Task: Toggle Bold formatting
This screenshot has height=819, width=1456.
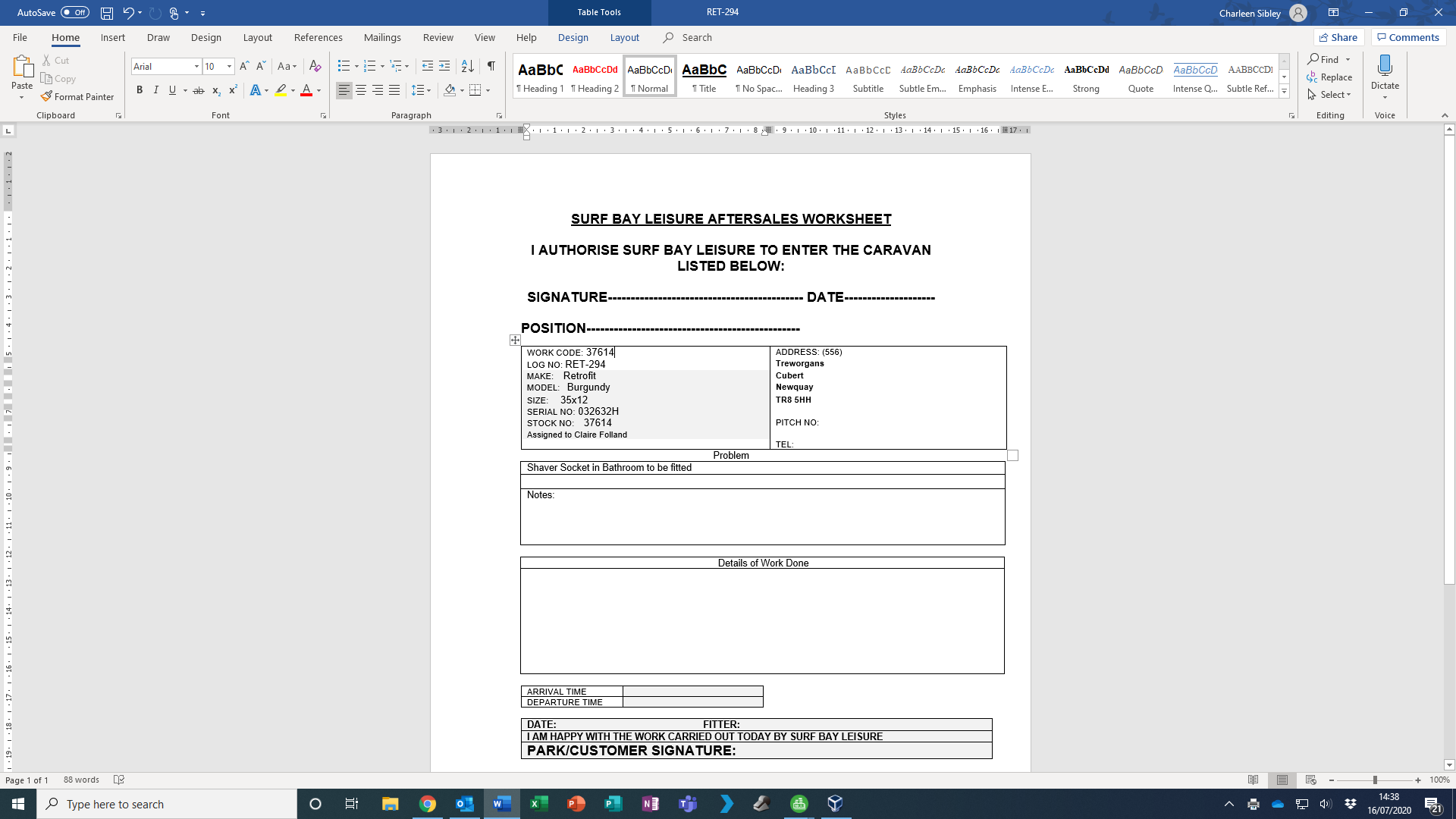Action: click(x=140, y=90)
